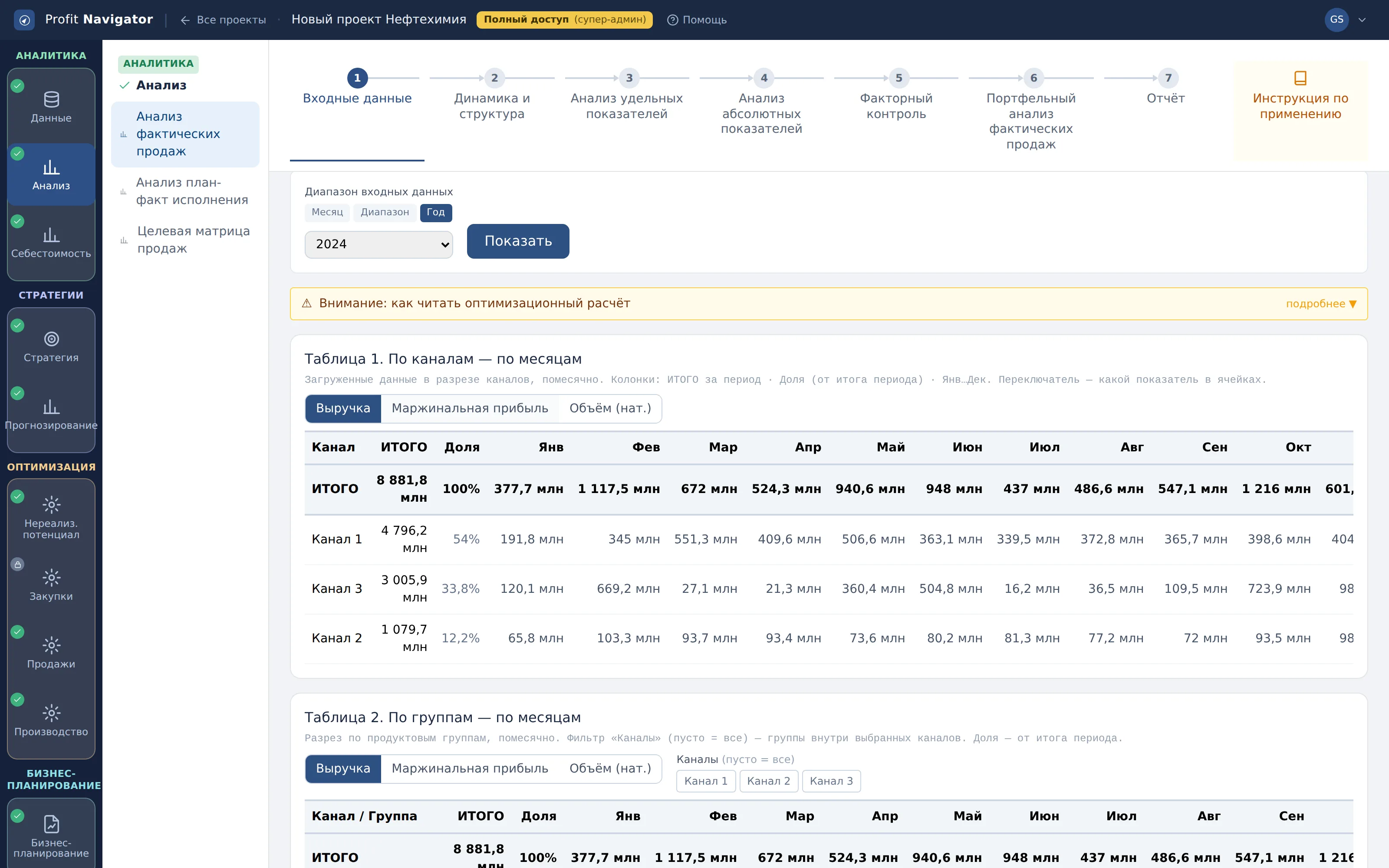Open the locked Закупки module

[x=51, y=585]
